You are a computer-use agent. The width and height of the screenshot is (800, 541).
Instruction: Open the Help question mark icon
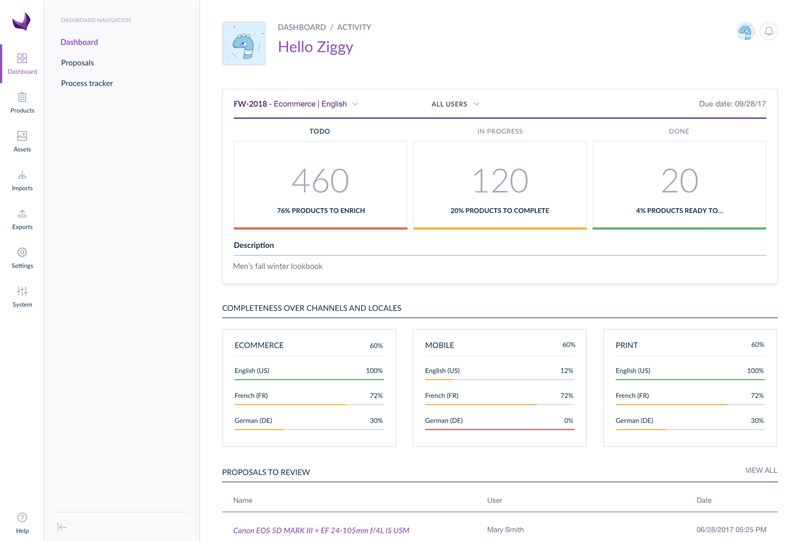tap(22, 522)
